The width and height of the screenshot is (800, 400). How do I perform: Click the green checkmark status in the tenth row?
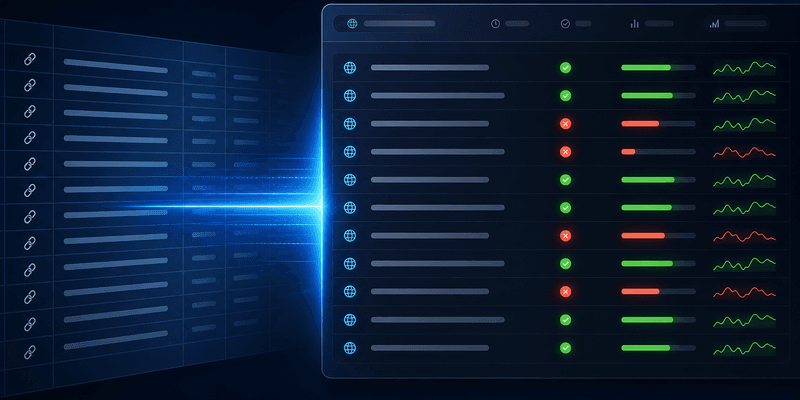[565, 320]
